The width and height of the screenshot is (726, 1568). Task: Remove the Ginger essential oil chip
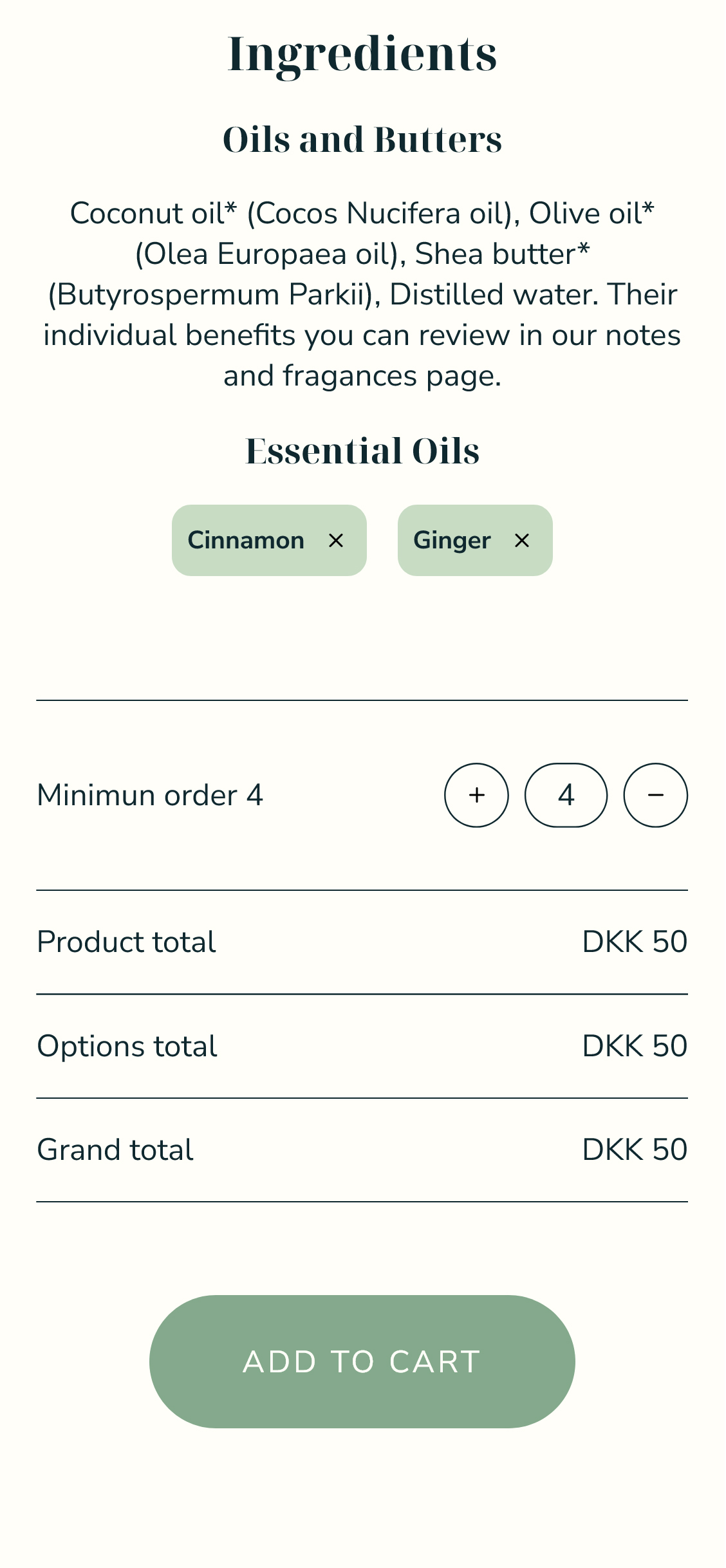coord(522,541)
